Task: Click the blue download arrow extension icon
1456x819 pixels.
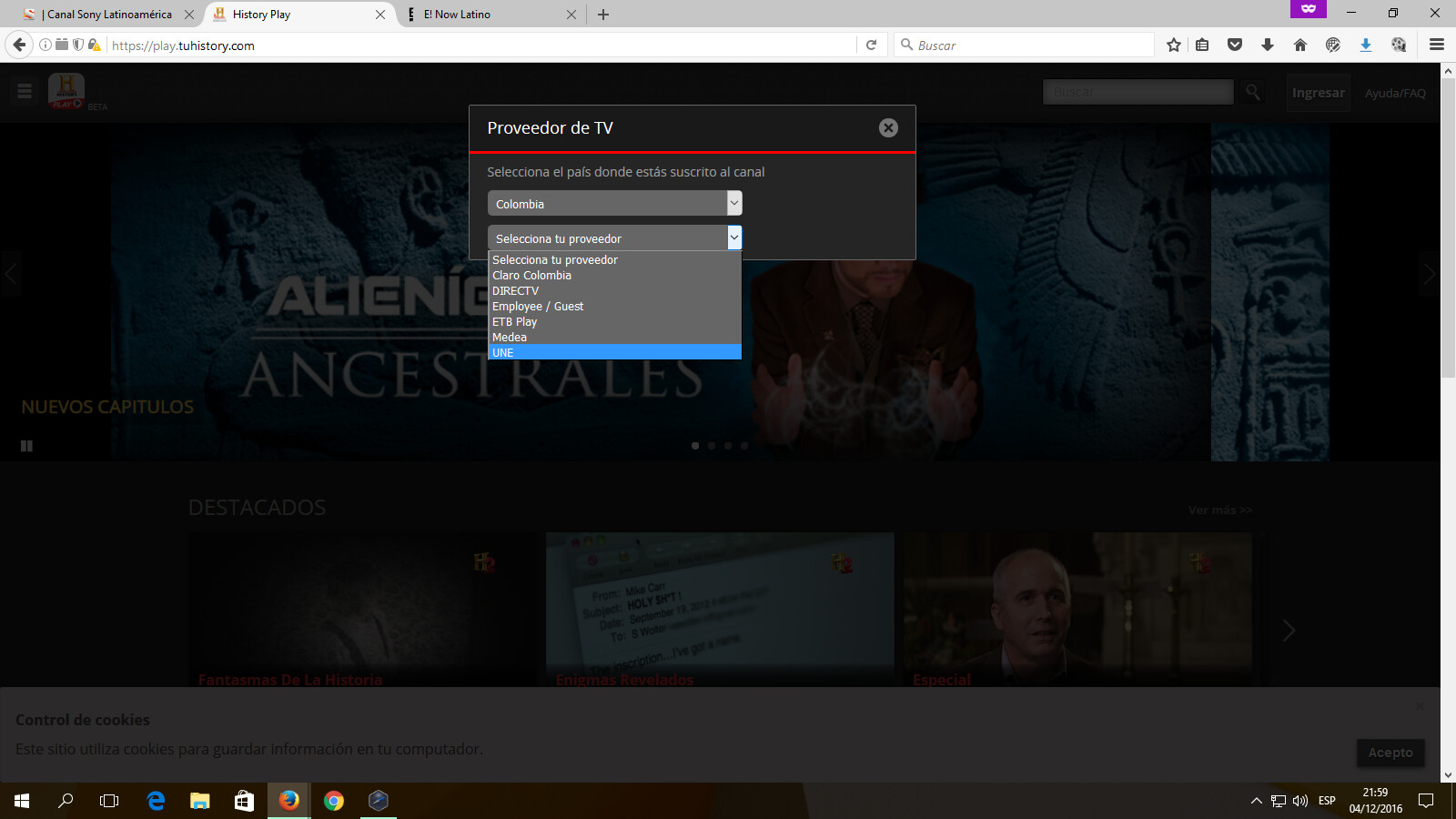Action: (1366, 45)
